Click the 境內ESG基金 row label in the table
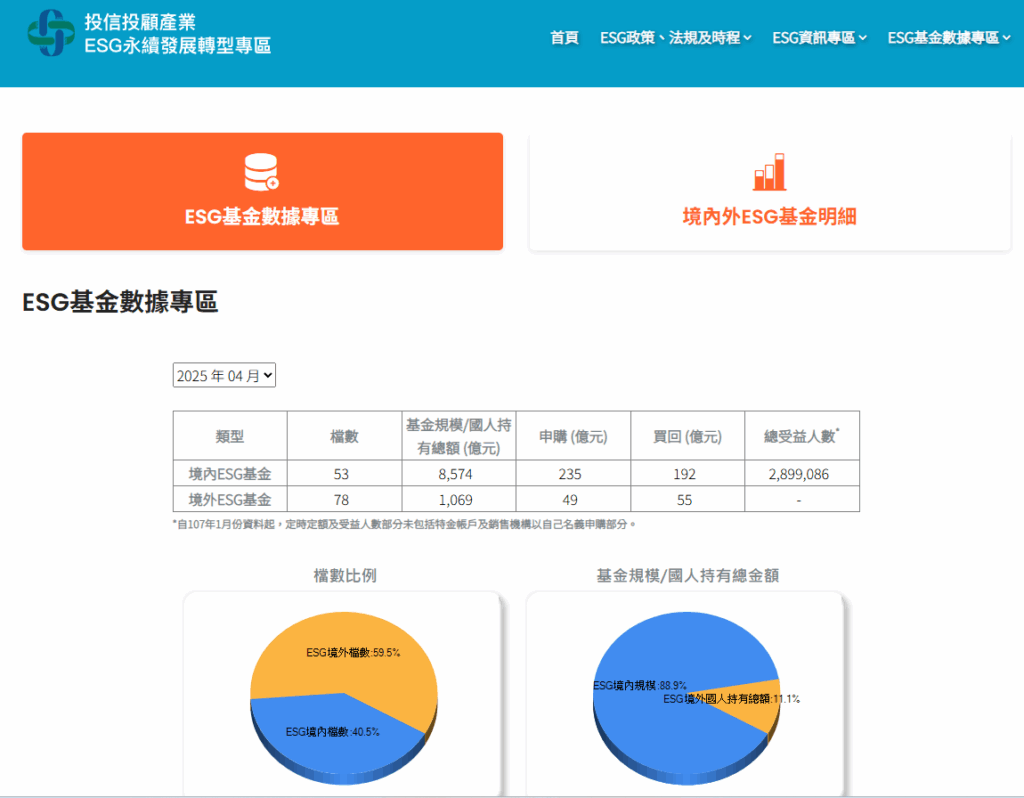 tap(230, 474)
